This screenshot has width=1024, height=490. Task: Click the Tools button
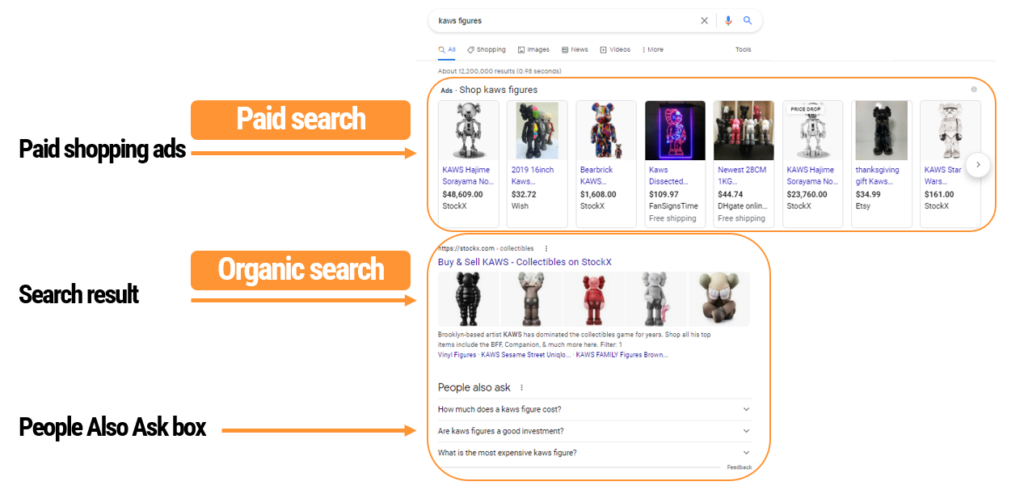(743, 49)
